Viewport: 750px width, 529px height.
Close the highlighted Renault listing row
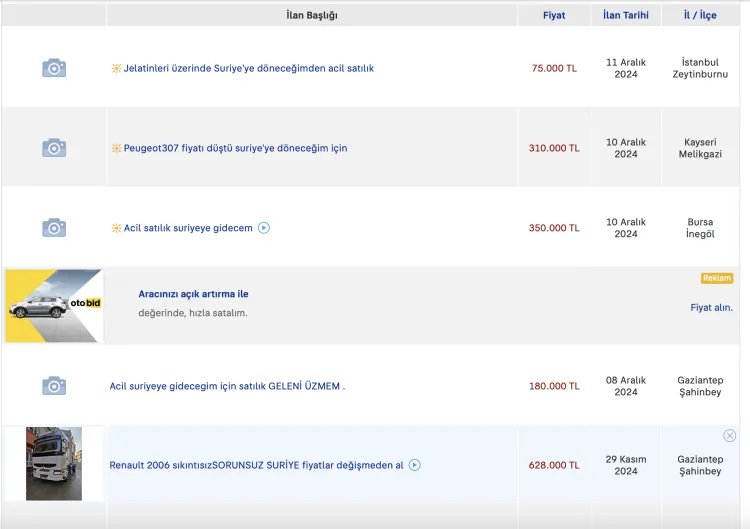729,436
